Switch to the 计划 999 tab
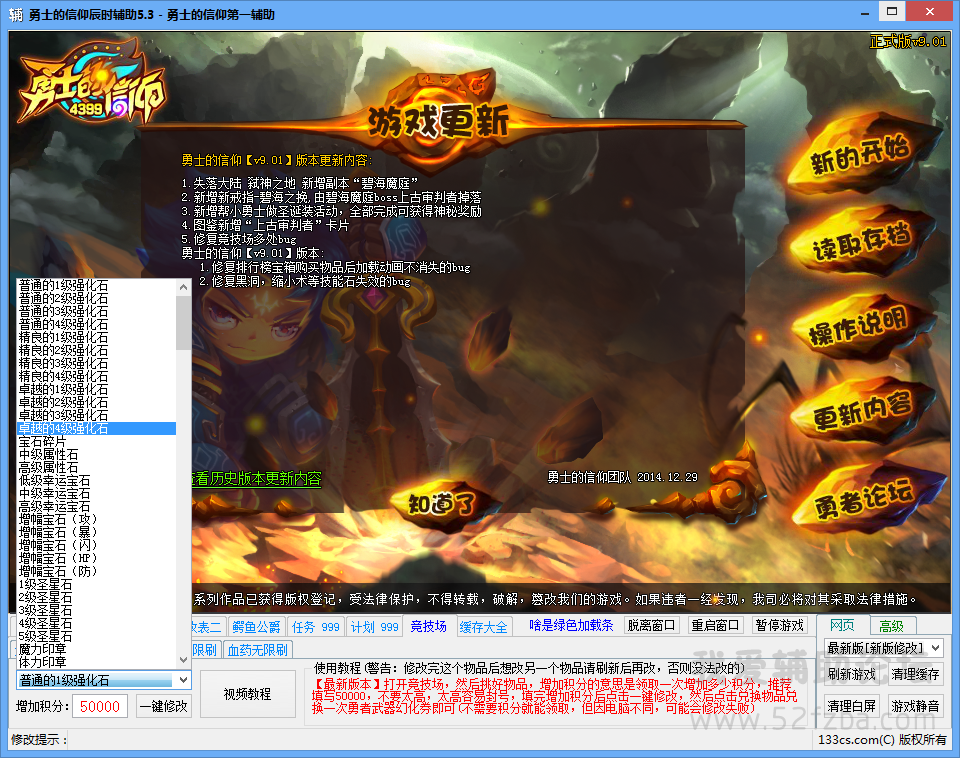This screenshot has height=758, width=960. pos(375,627)
